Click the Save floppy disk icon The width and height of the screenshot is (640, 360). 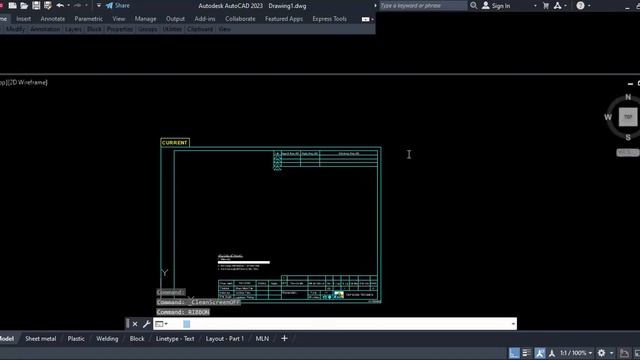tap(36, 6)
